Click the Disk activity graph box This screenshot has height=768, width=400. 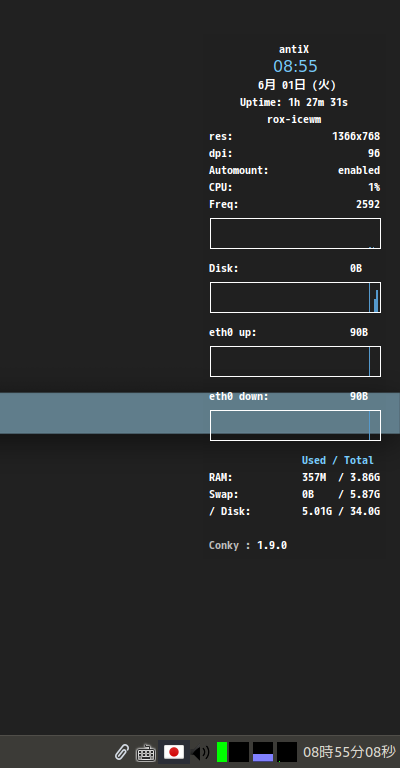[295, 297]
